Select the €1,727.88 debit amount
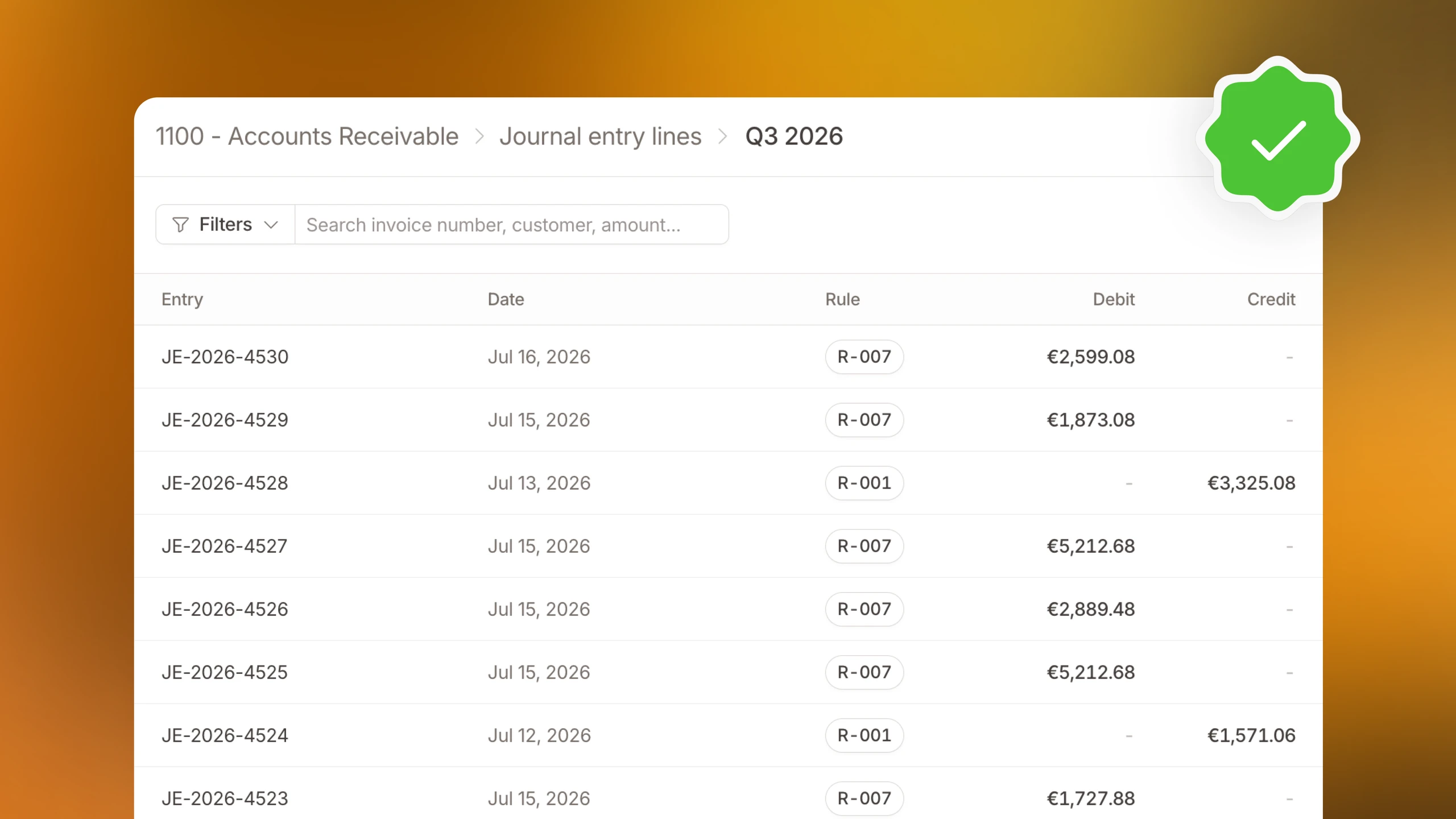The image size is (1456, 819). (1091, 799)
